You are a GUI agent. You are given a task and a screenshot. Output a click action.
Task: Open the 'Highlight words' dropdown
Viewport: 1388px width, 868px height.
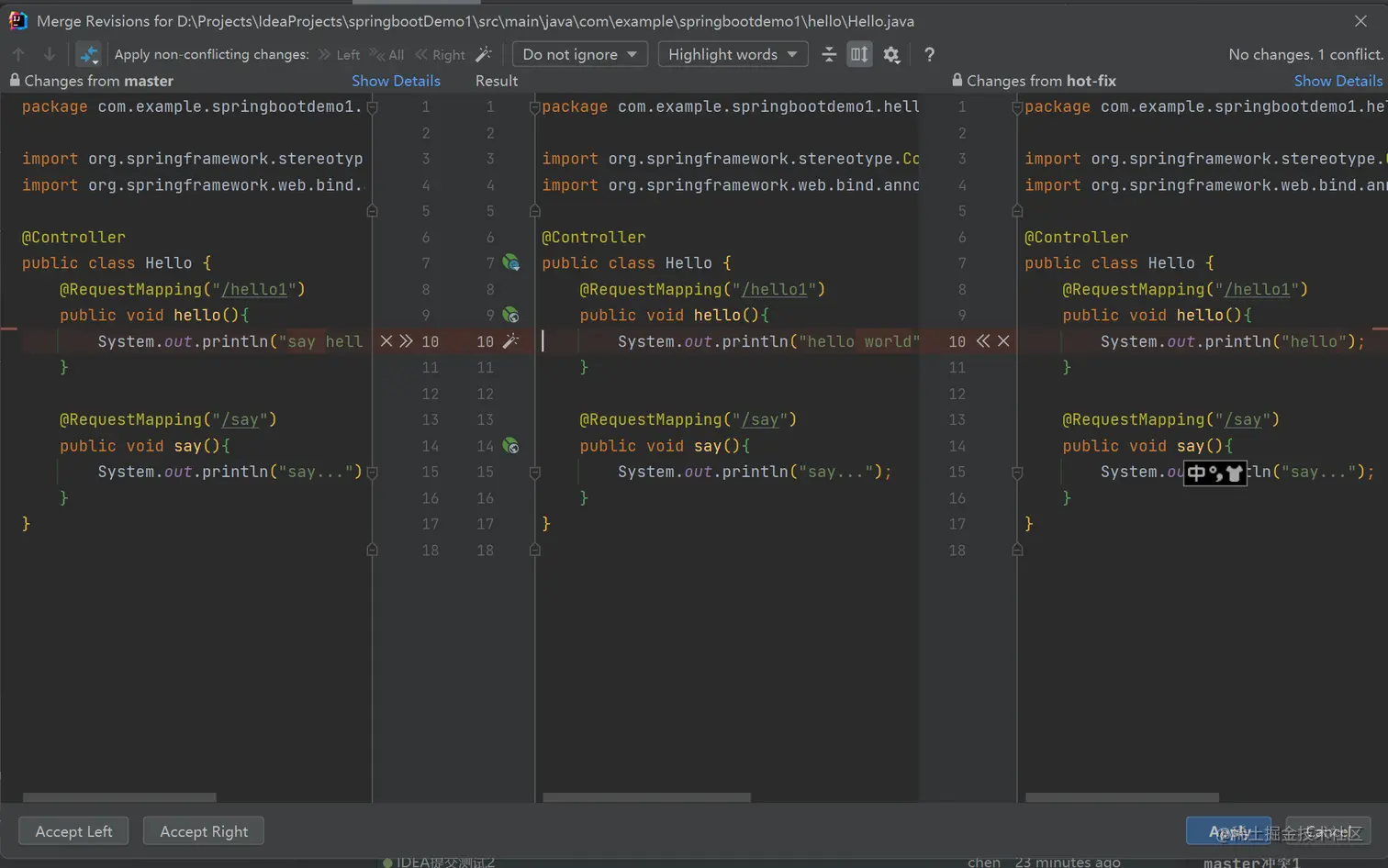(733, 55)
